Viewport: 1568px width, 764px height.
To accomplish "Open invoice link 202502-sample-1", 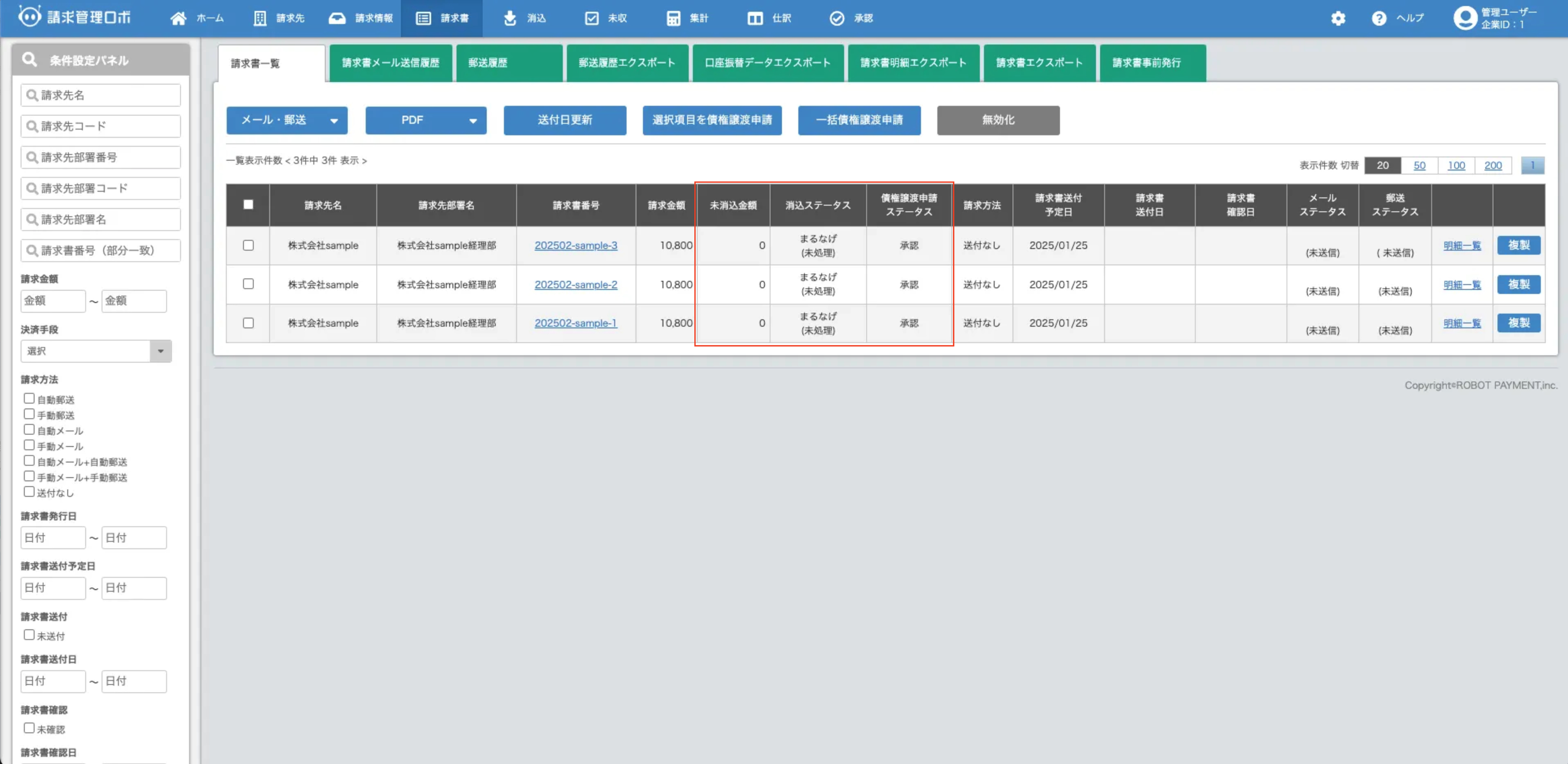I will tap(576, 323).
